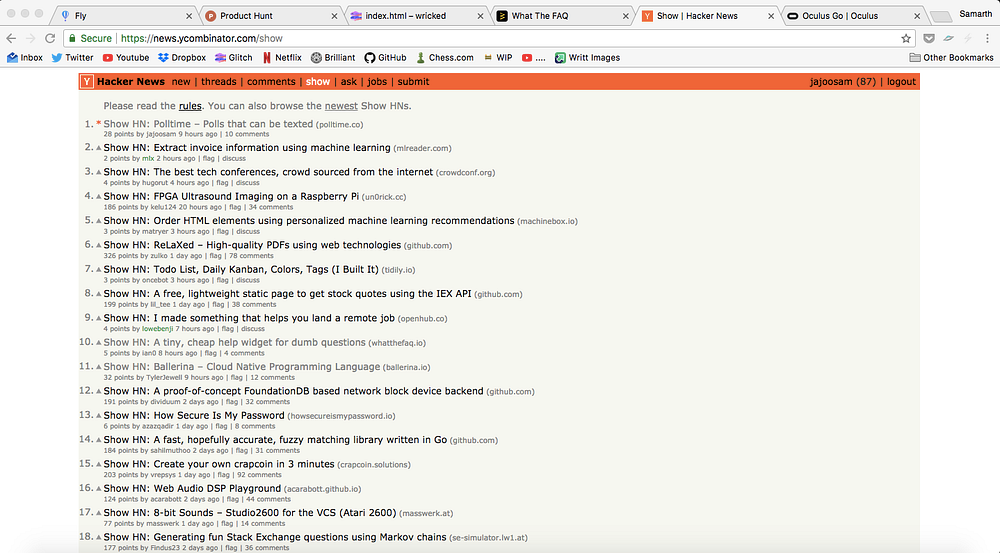The height and width of the screenshot is (553, 1000).
Task: Open the Ballerina programming language story
Action: 242,367
